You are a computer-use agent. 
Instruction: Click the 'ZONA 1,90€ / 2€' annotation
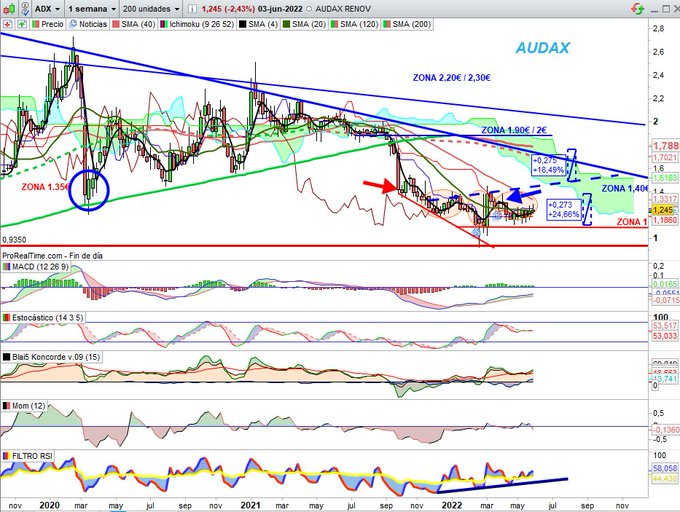[x=514, y=130]
